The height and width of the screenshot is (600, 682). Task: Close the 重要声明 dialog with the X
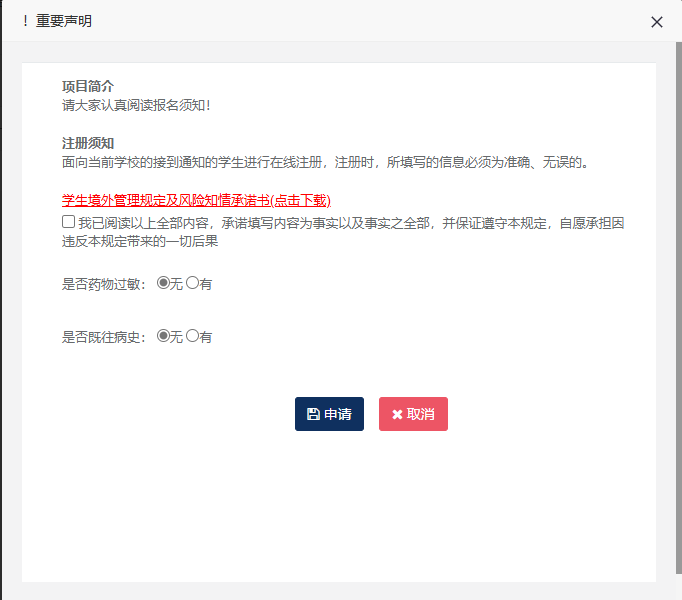(656, 22)
